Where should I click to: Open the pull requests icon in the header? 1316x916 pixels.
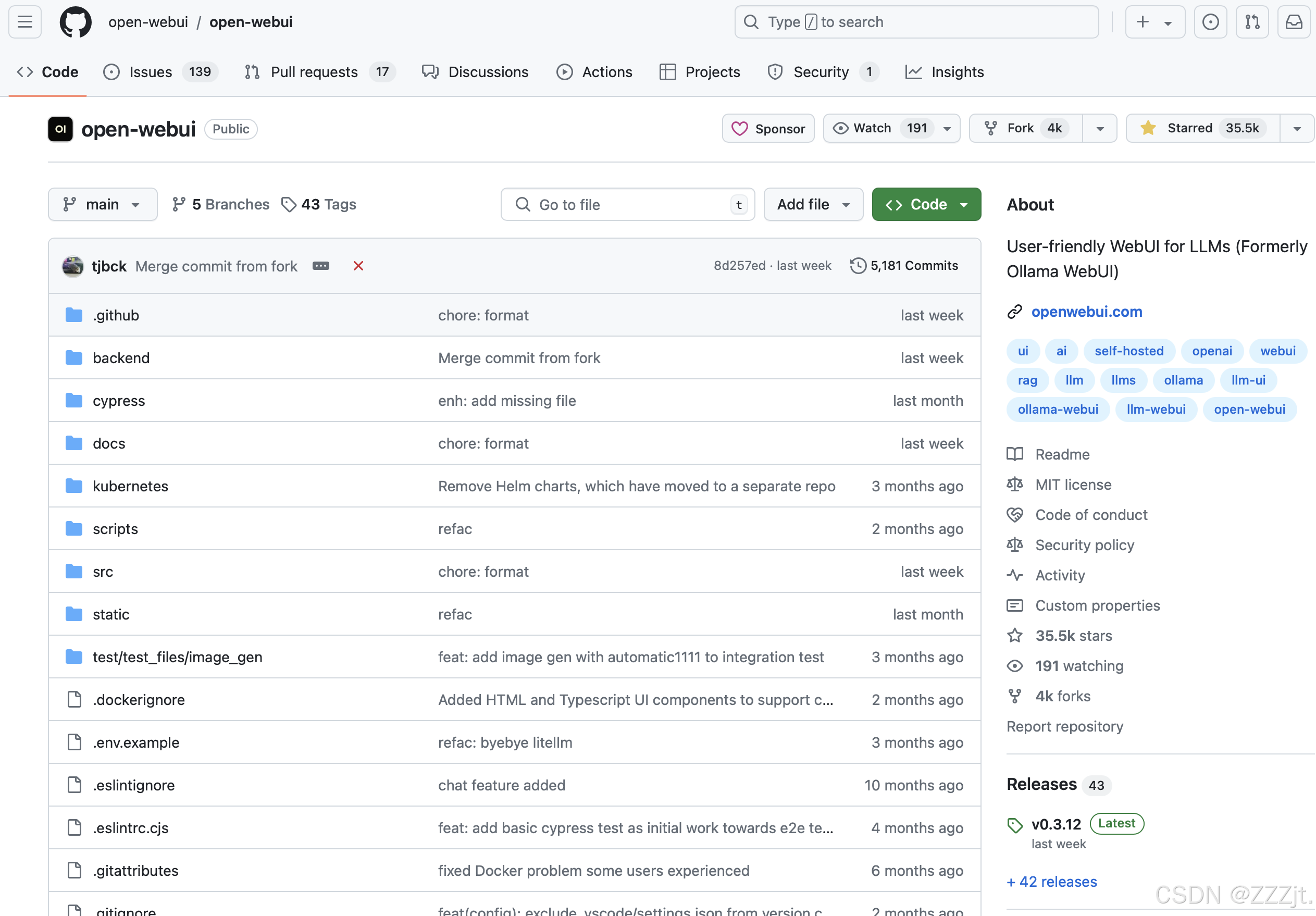1252,22
